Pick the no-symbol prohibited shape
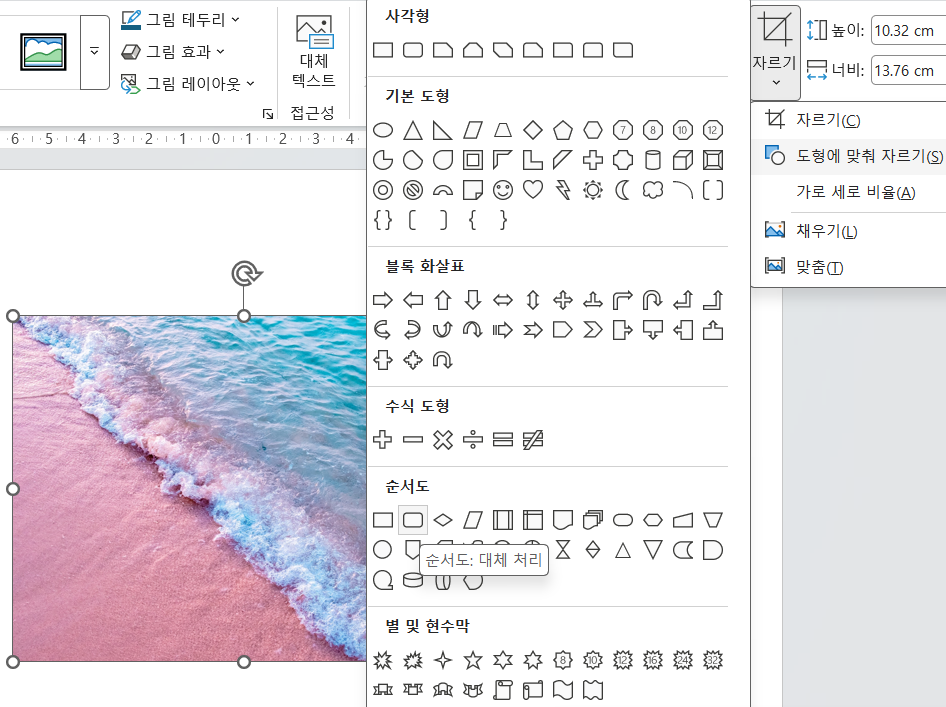This screenshot has height=707, width=946. (x=413, y=190)
